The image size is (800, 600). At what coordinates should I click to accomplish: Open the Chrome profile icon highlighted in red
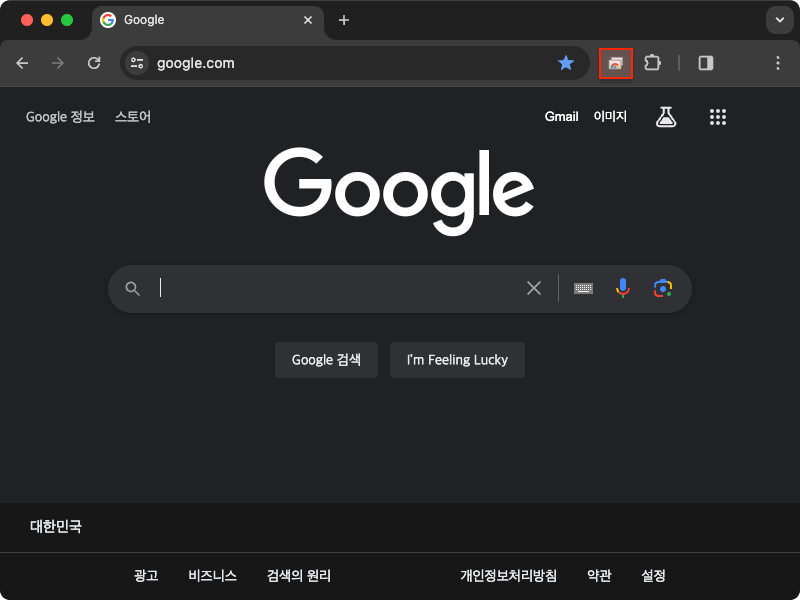pos(615,63)
